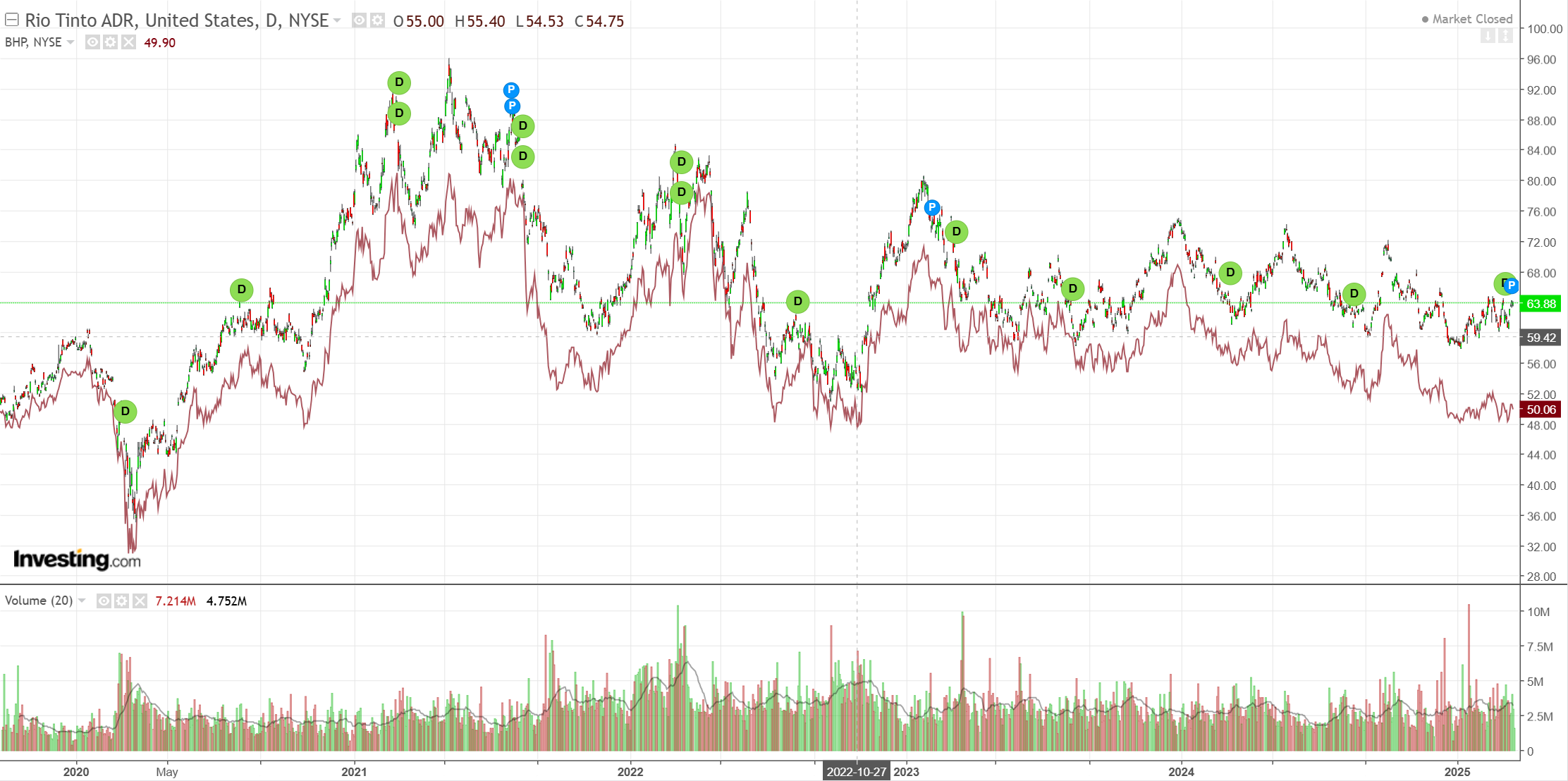This screenshot has height=781, width=1568.
Task: Click the pane maximize double-arrow icon
Action: click(1505, 35)
